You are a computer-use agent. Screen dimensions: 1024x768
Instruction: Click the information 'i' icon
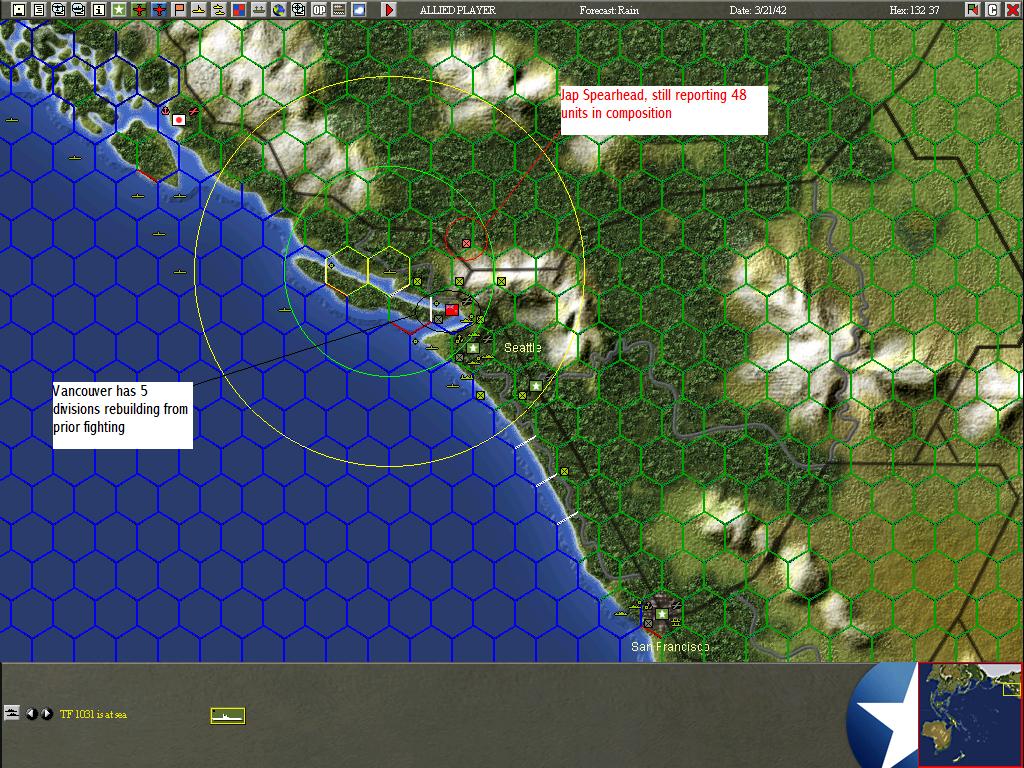(x=98, y=9)
